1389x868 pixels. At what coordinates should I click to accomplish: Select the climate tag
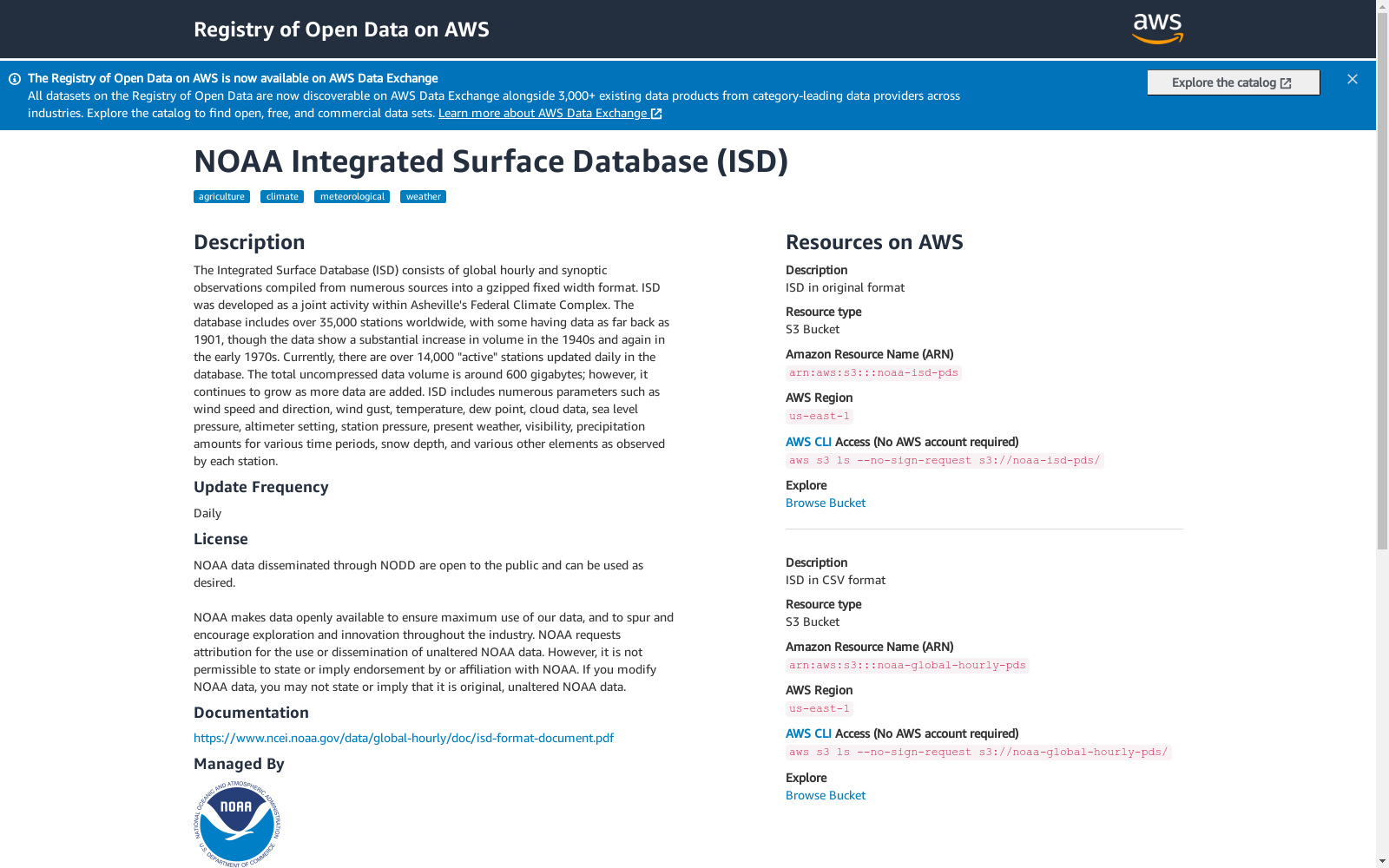pyautogui.click(x=282, y=197)
